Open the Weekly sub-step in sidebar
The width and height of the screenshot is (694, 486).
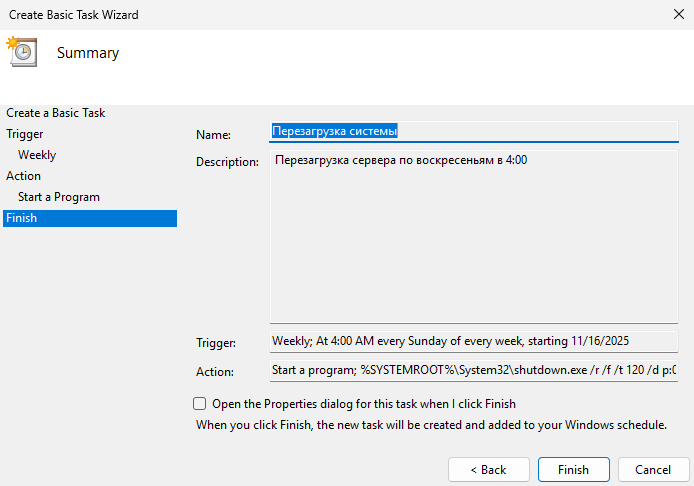click(37, 155)
